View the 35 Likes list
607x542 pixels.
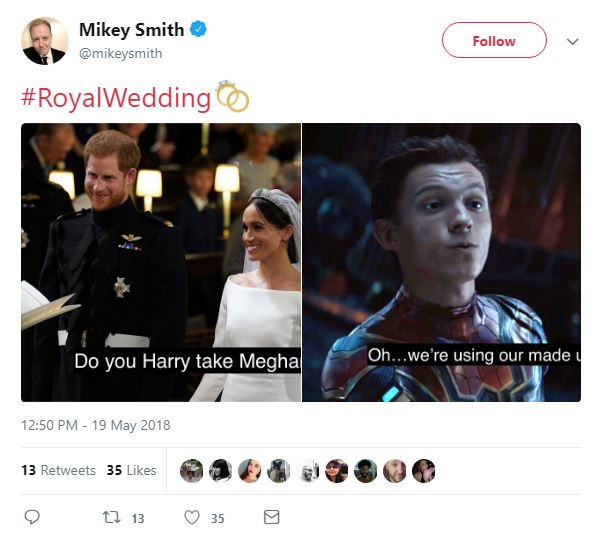[131, 470]
